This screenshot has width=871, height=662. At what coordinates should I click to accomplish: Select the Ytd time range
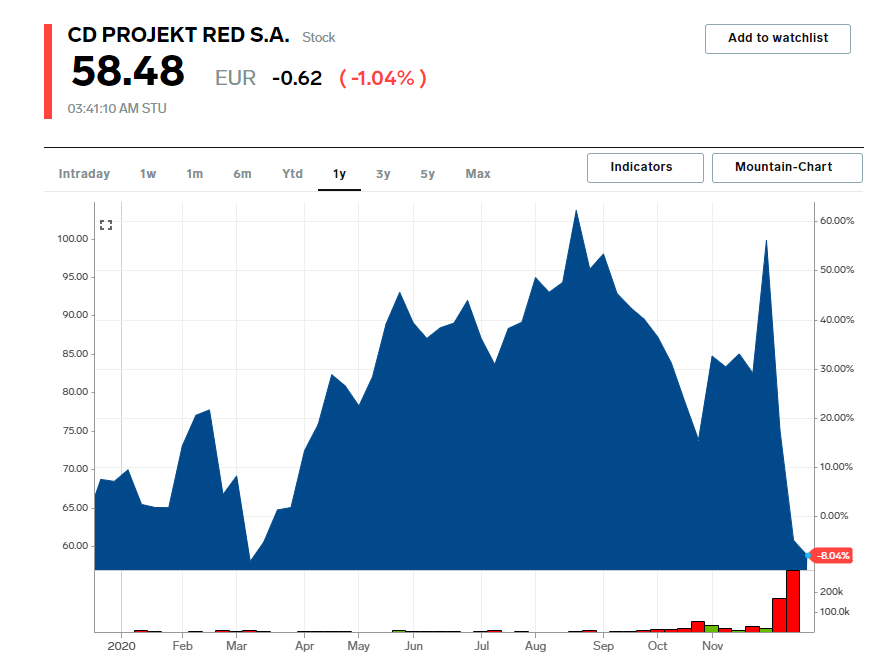pyautogui.click(x=292, y=174)
